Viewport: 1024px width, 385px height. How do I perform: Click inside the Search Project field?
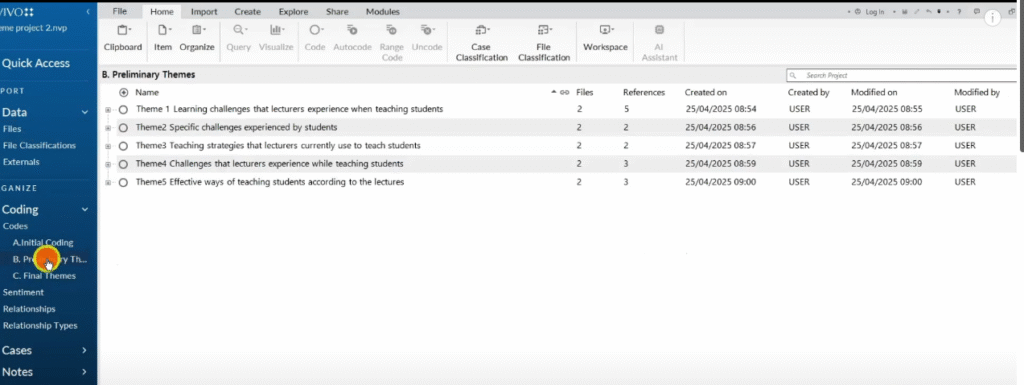[901, 76]
